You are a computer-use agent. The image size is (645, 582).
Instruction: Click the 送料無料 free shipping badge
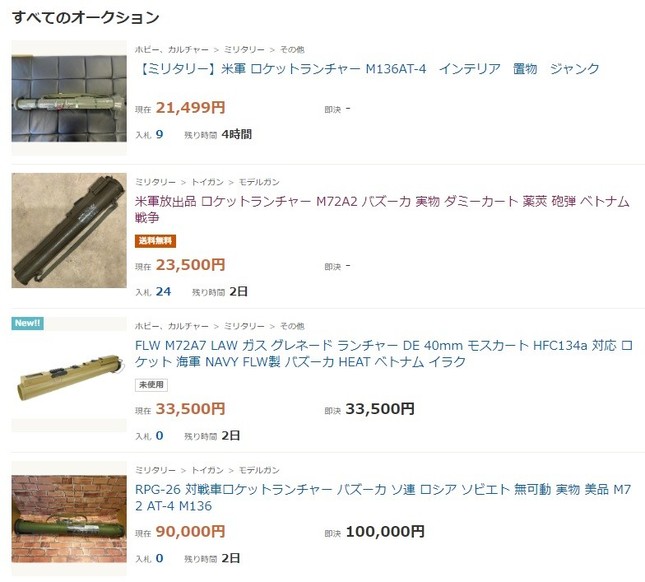click(x=155, y=241)
